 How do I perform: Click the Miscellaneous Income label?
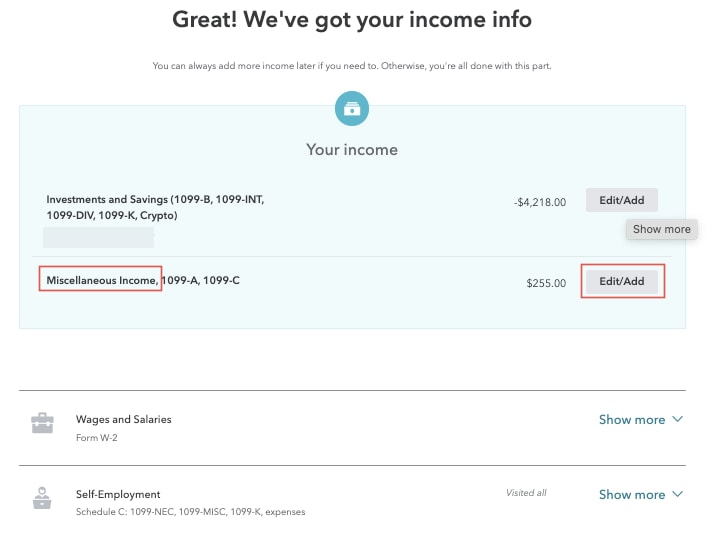coord(102,280)
